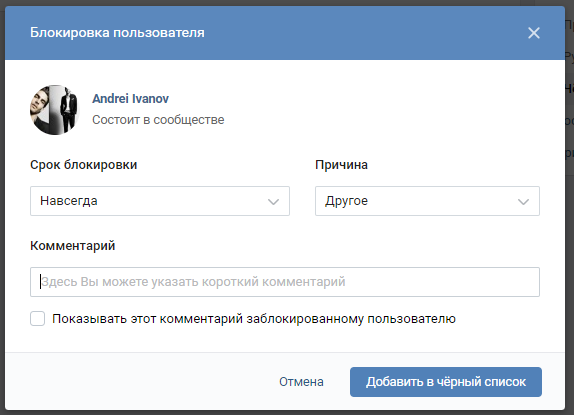The image size is (574, 415).
Task: Click the dimmed page area right of dialog
Action: (x=570, y=220)
